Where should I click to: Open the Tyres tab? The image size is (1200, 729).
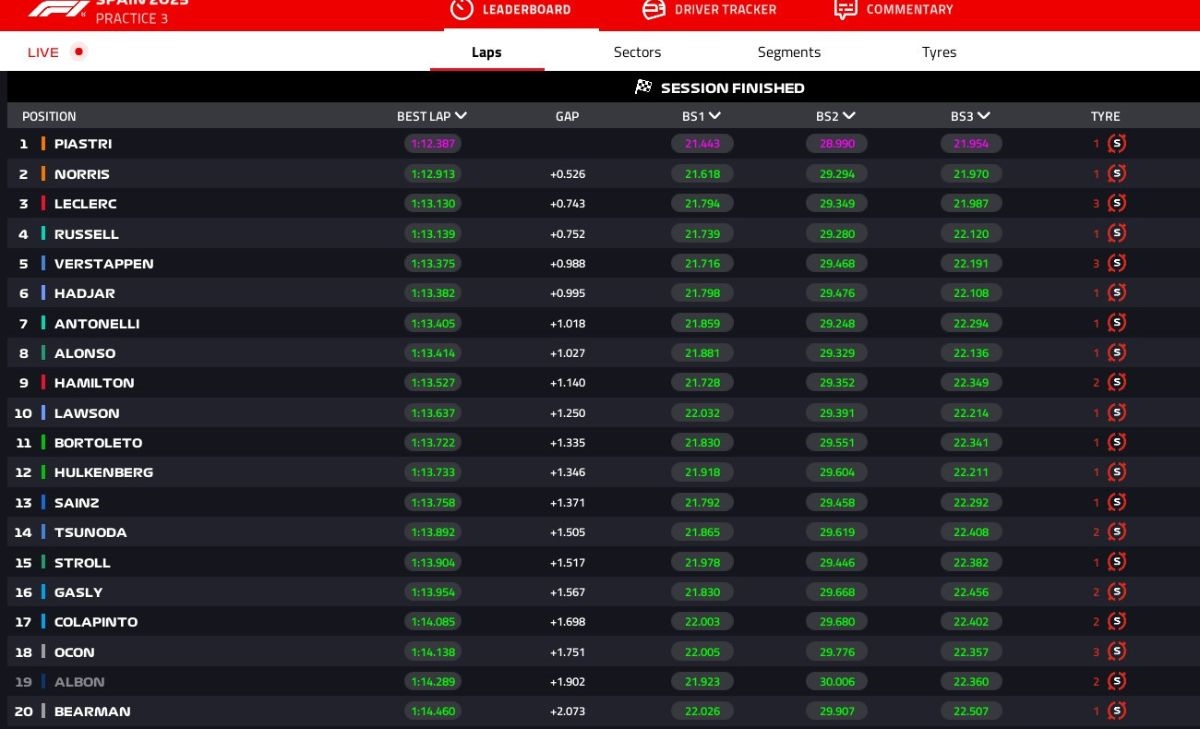[x=939, y=52]
